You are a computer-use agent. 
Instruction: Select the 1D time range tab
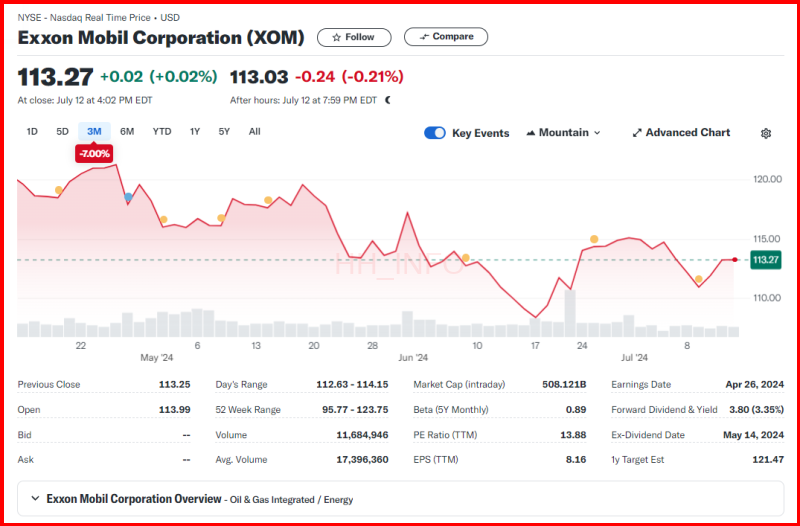(x=32, y=132)
